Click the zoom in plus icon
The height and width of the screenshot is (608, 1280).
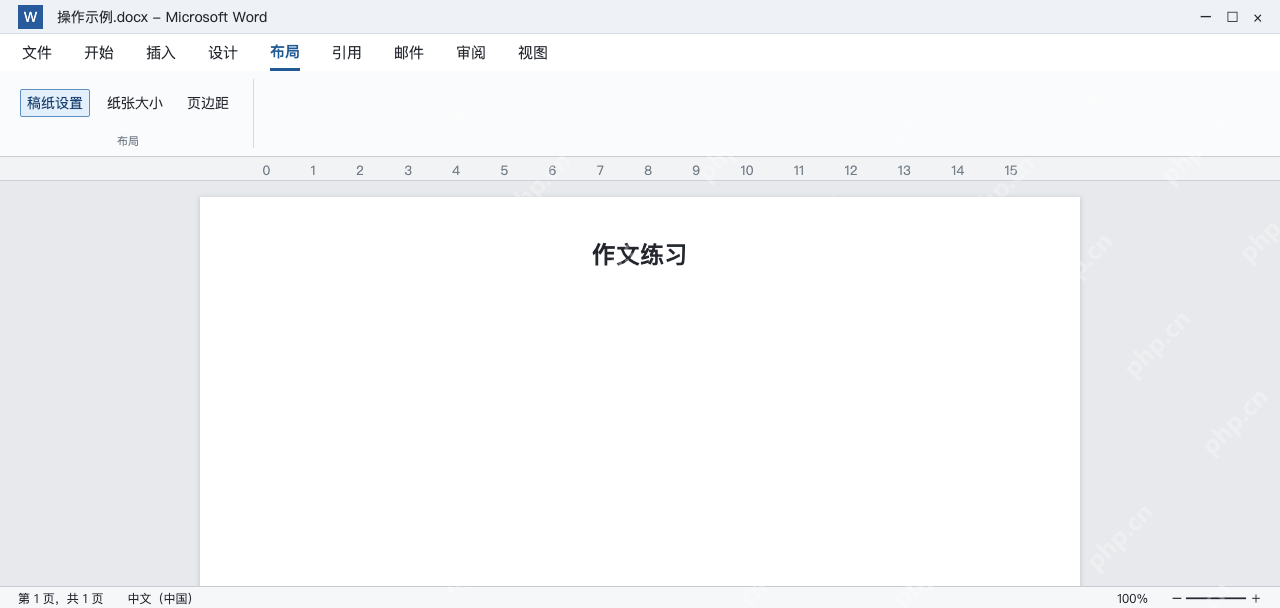point(1256,598)
